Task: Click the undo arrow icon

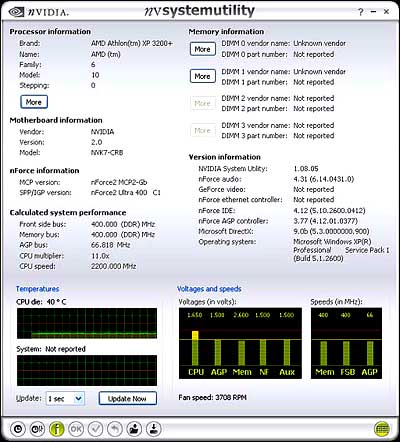Action: pyautogui.click(x=115, y=429)
